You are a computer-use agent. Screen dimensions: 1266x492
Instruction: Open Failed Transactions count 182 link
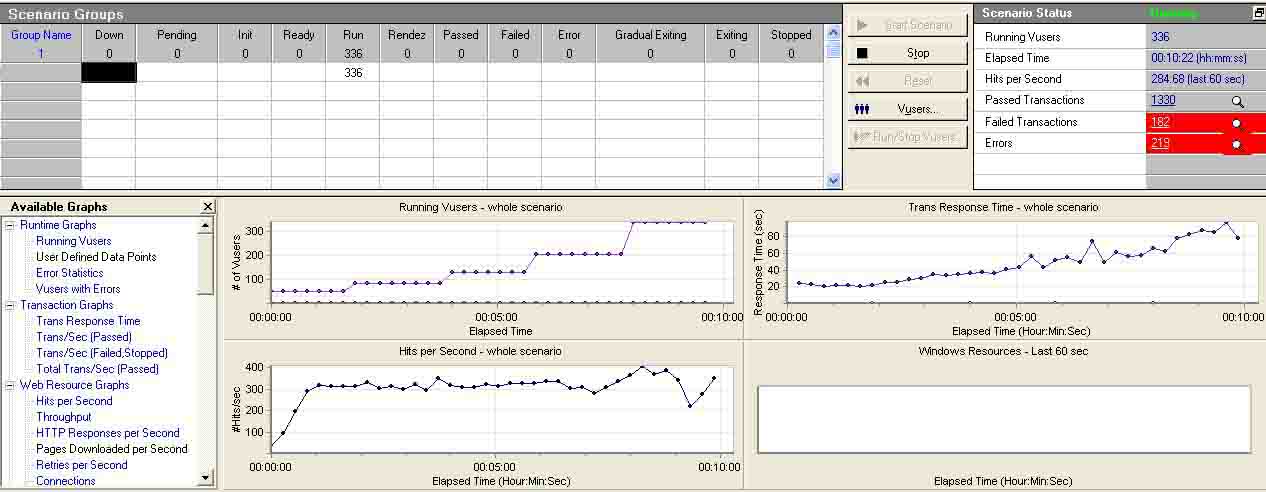pyautogui.click(x=1160, y=122)
